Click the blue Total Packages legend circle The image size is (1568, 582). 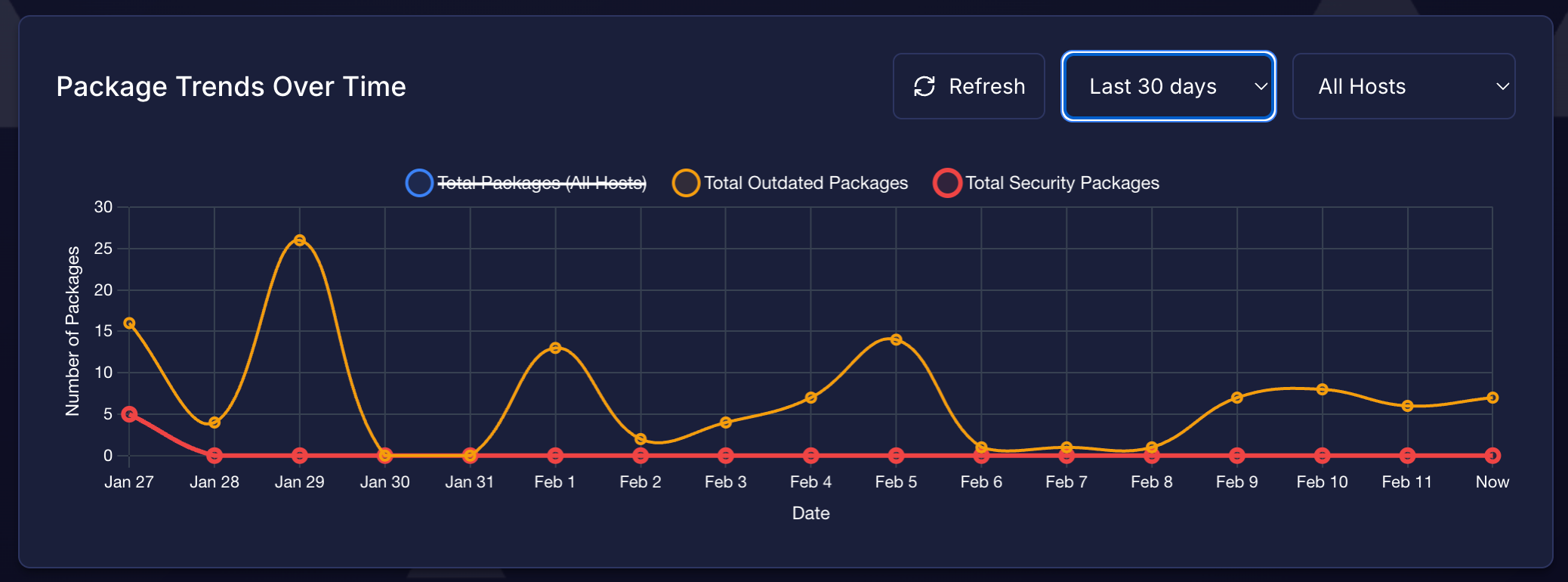[x=419, y=183]
